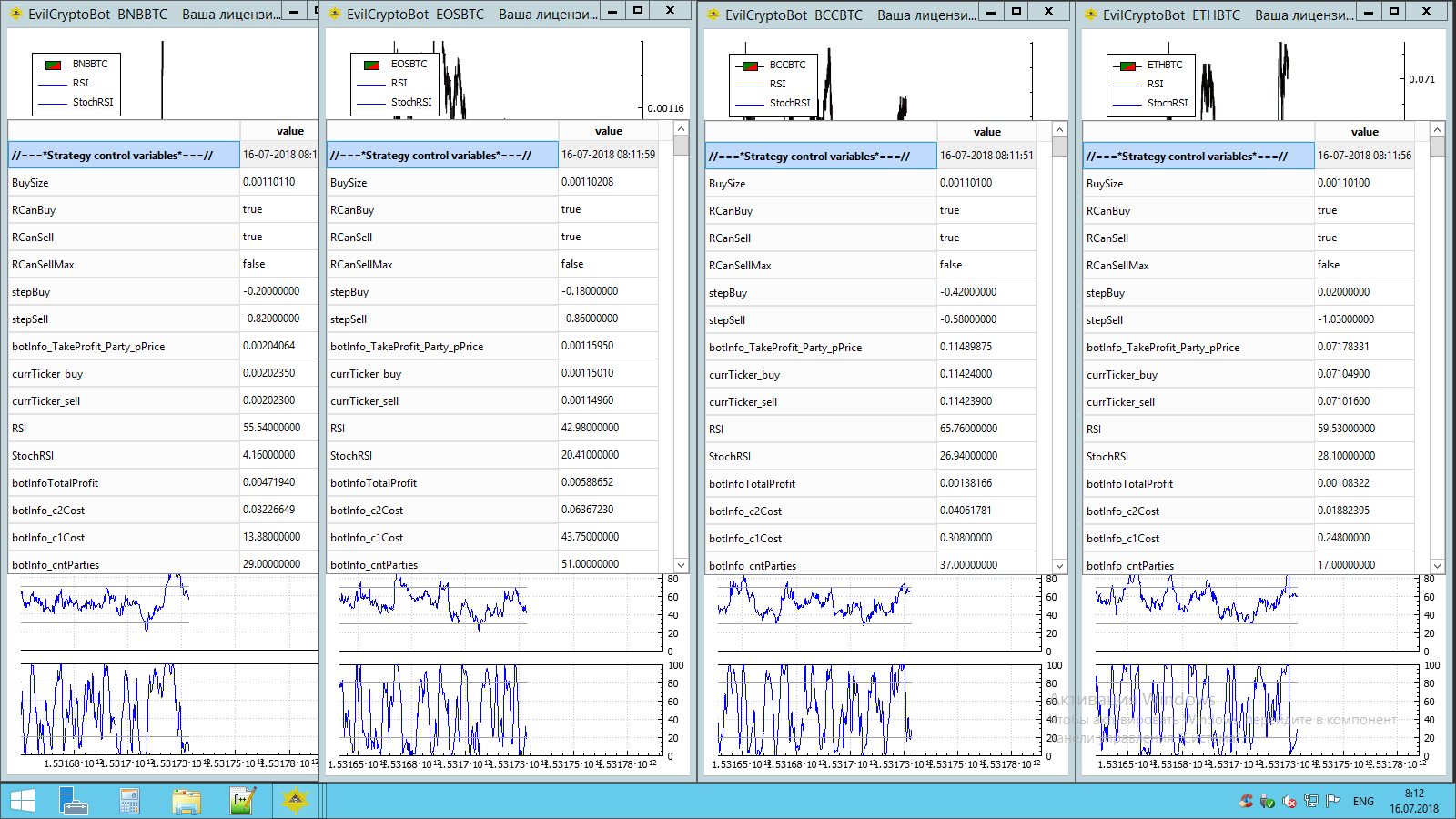Click the value column header in BCCBTC window
Image resolution: width=1456 pixels, height=819 pixels.
[986, 132]
